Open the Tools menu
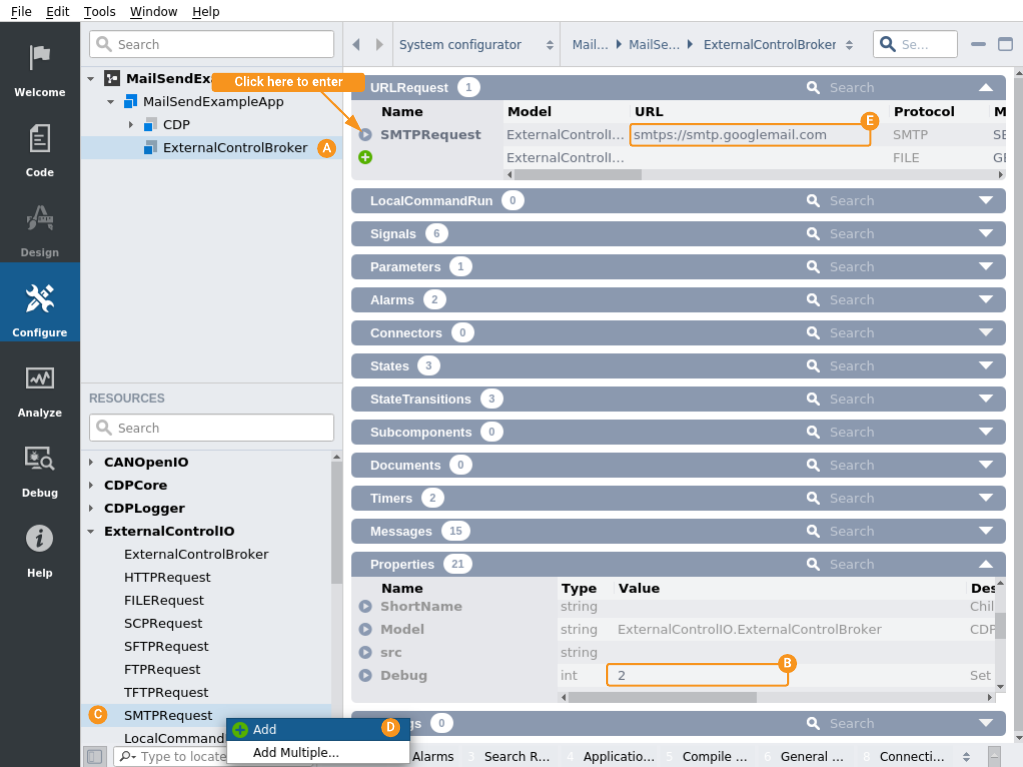The width and height of the screenshot is (1023, 767). (x=99, y=12)
